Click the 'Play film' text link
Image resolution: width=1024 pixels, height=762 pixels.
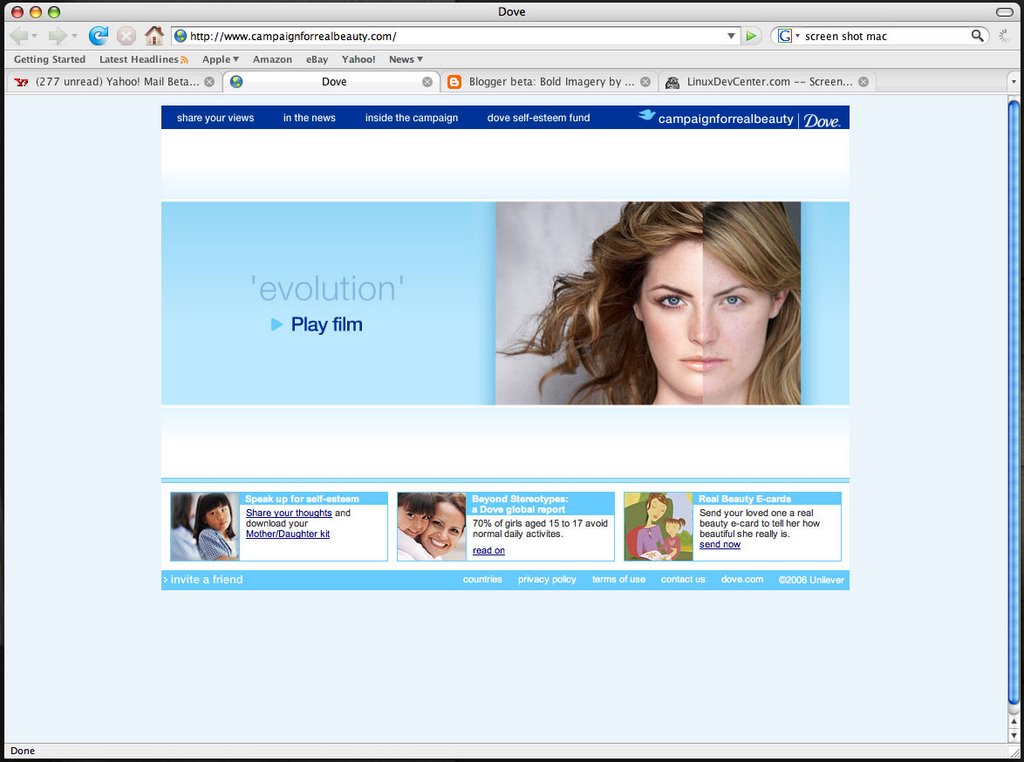coord(327,325)
